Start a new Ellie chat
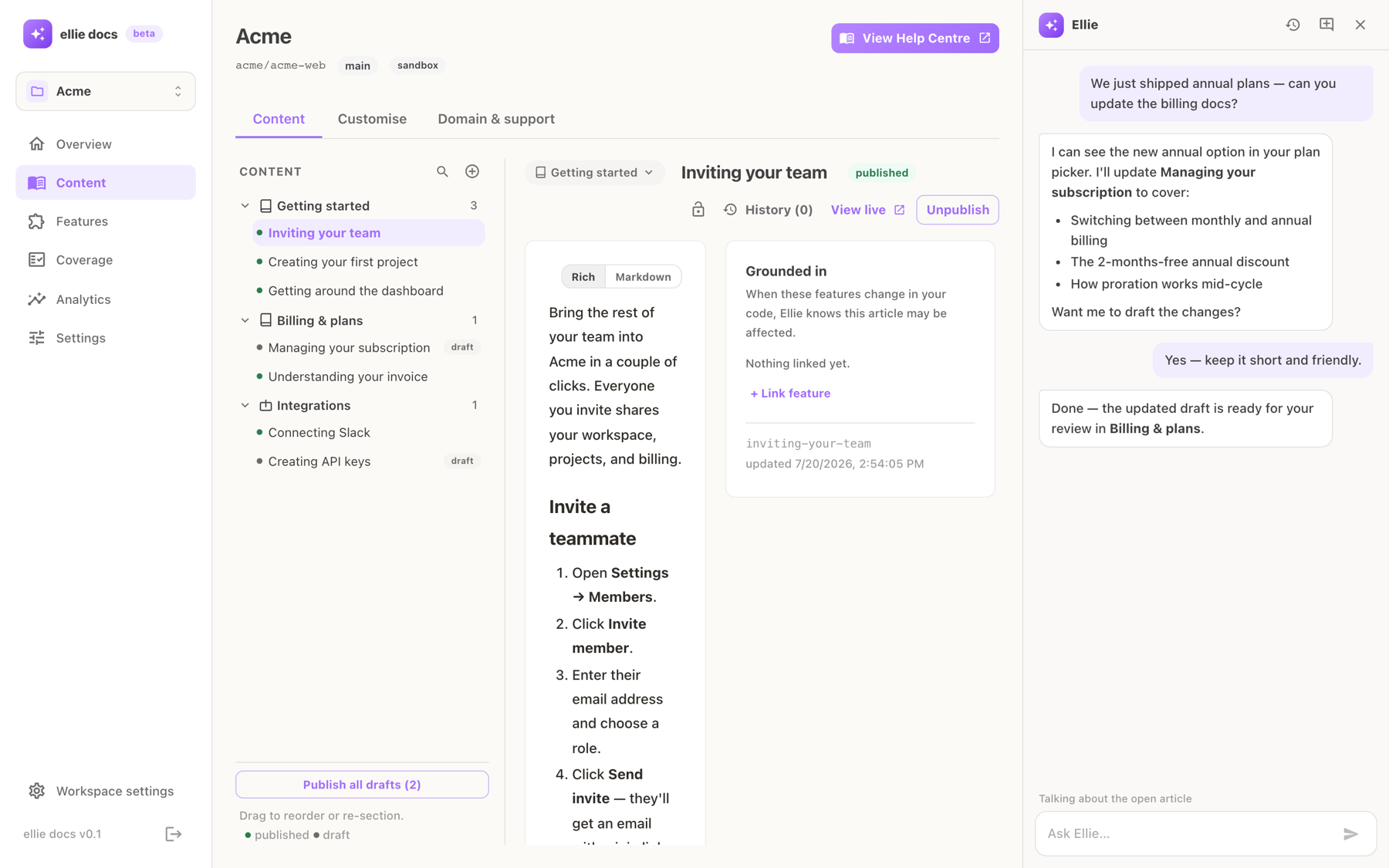 pyautogui.click(x=1326, y=25)
